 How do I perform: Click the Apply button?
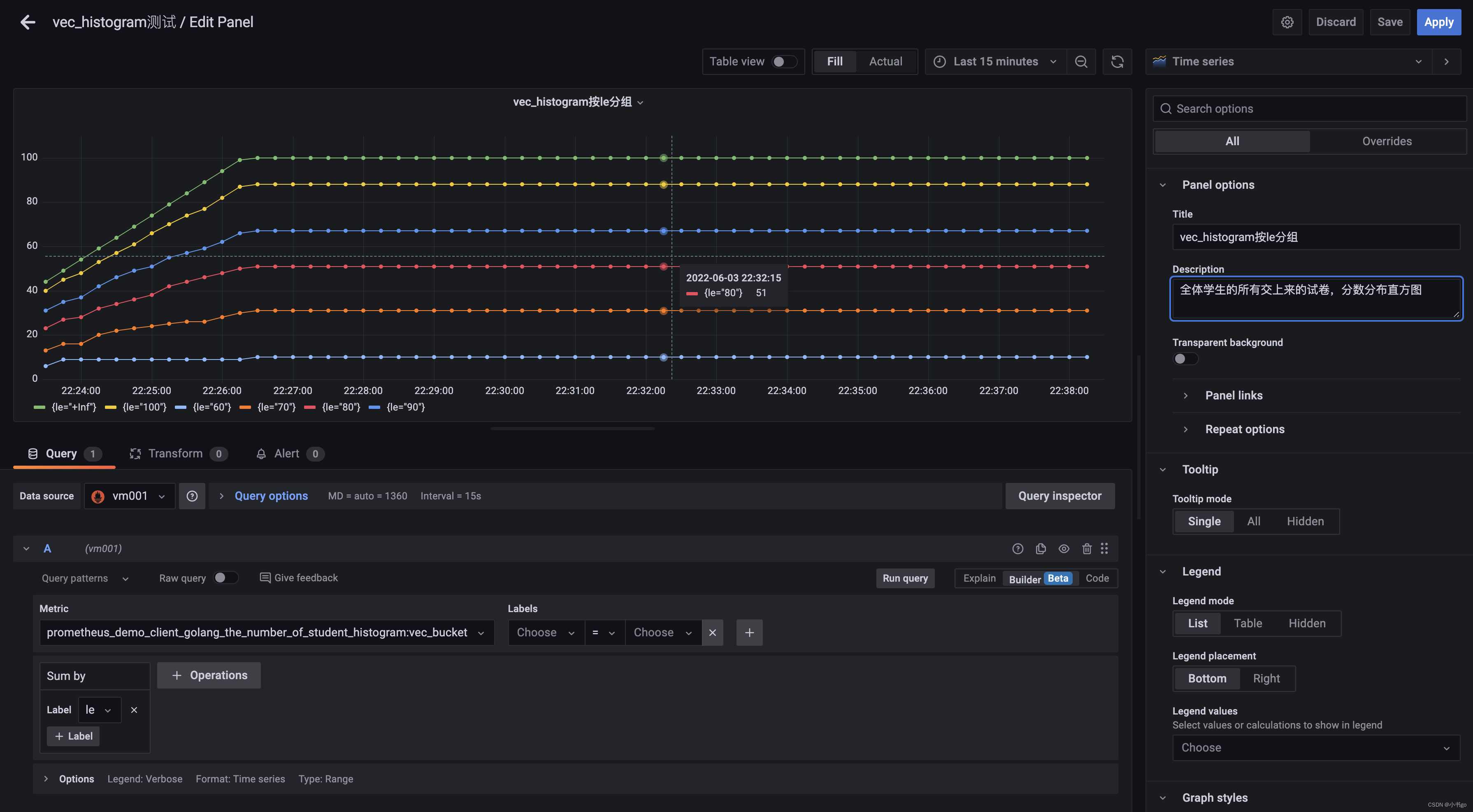1438,22
